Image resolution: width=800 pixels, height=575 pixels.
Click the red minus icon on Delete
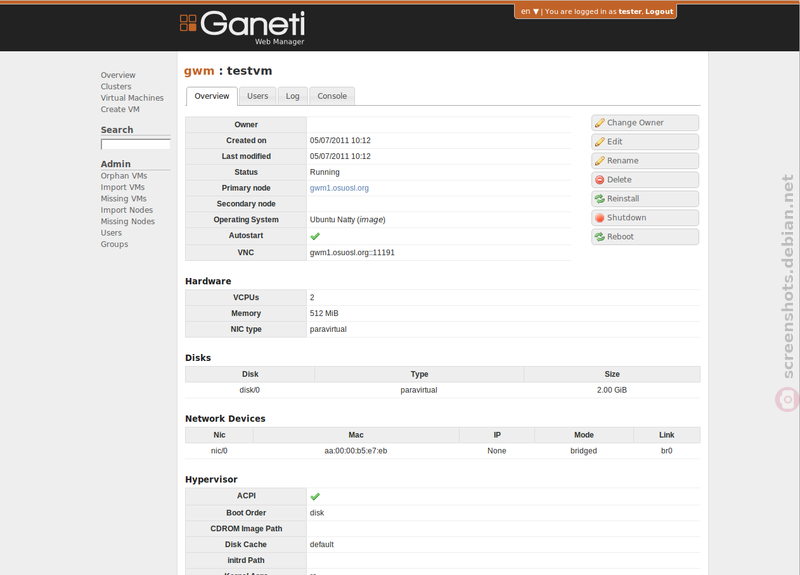(x=599, y=180)
